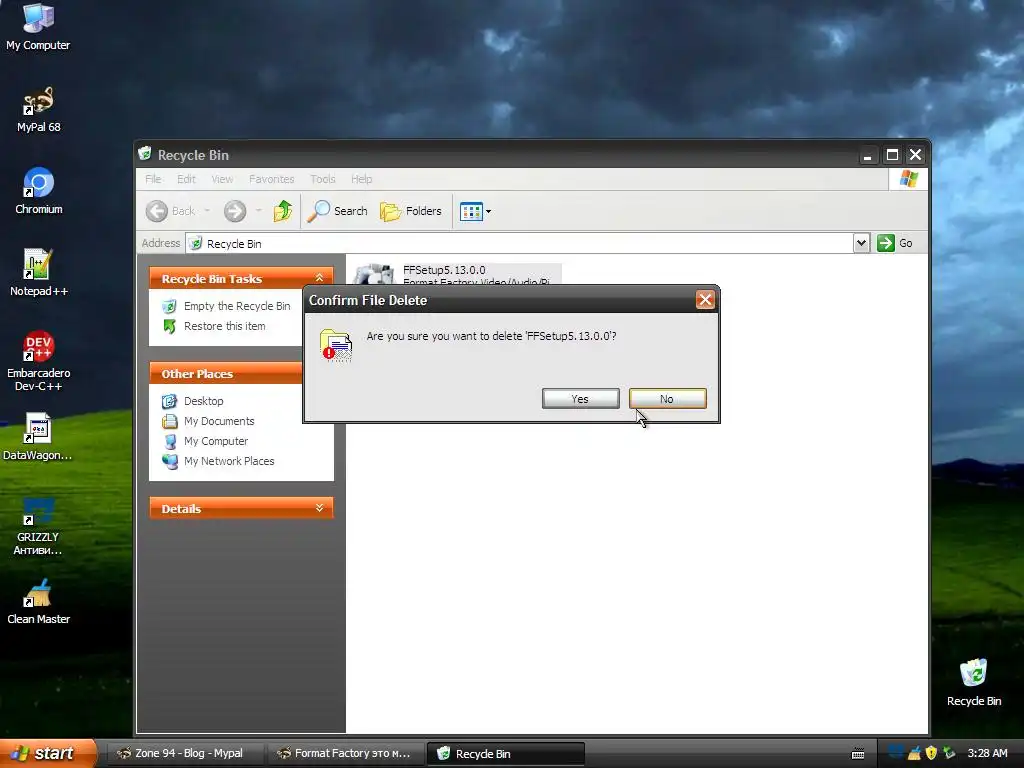Open the Search toolbar button
Image resolution: width=1024 pixels, height=768 pixels.
[x=337, y=211]
